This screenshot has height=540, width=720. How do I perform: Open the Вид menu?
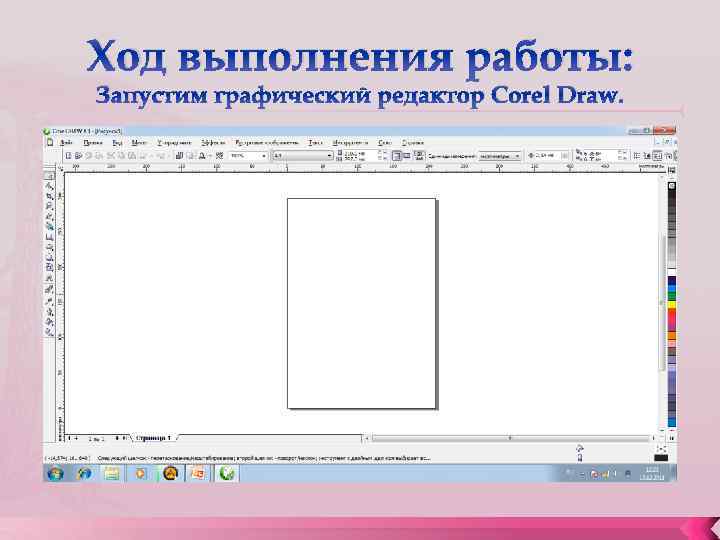[x=118, y=142]
